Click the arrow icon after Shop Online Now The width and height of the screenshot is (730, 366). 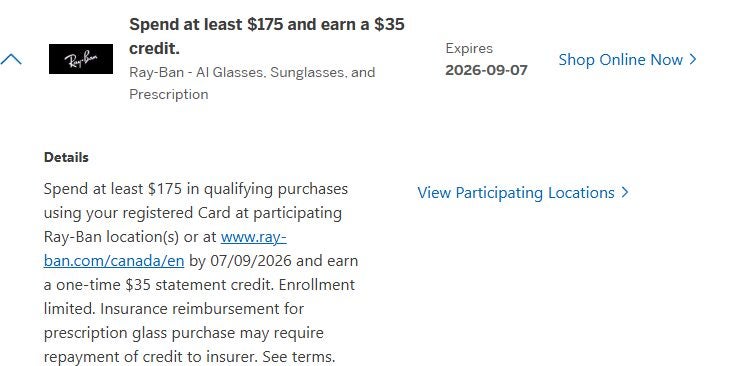click(693, 60)
